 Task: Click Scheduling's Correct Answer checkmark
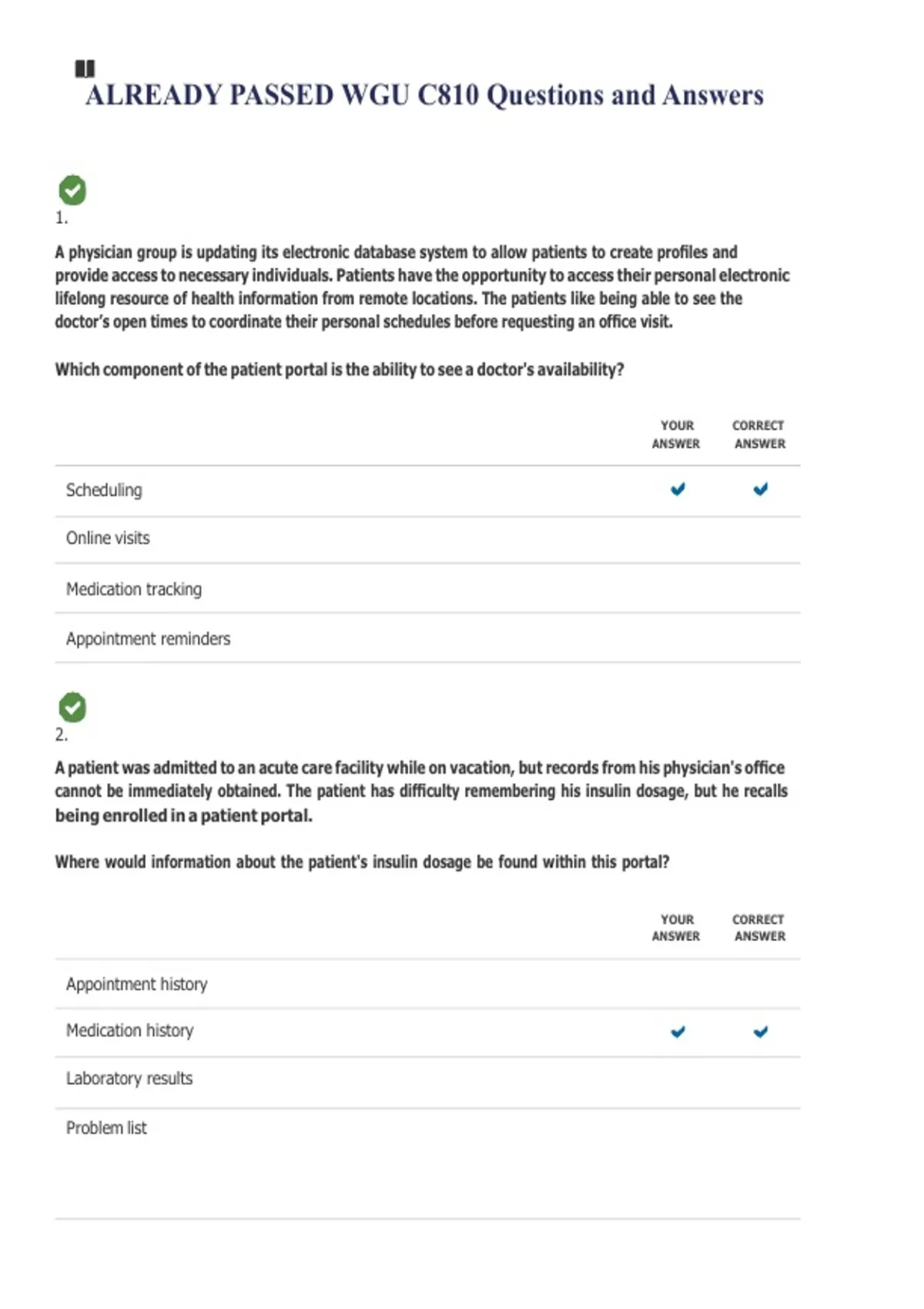(x=760, y=489)
